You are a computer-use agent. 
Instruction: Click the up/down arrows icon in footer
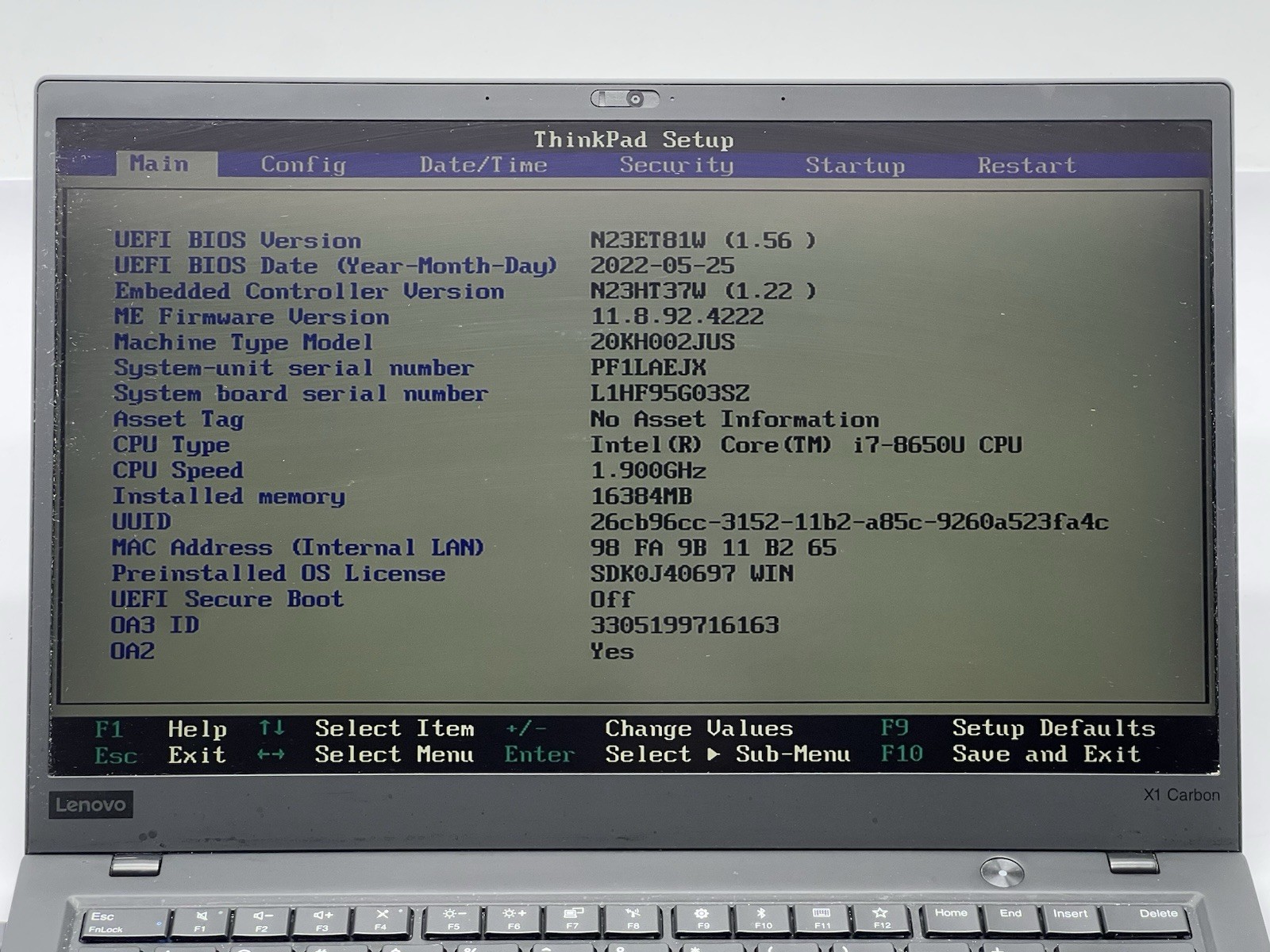coord(271,727)
